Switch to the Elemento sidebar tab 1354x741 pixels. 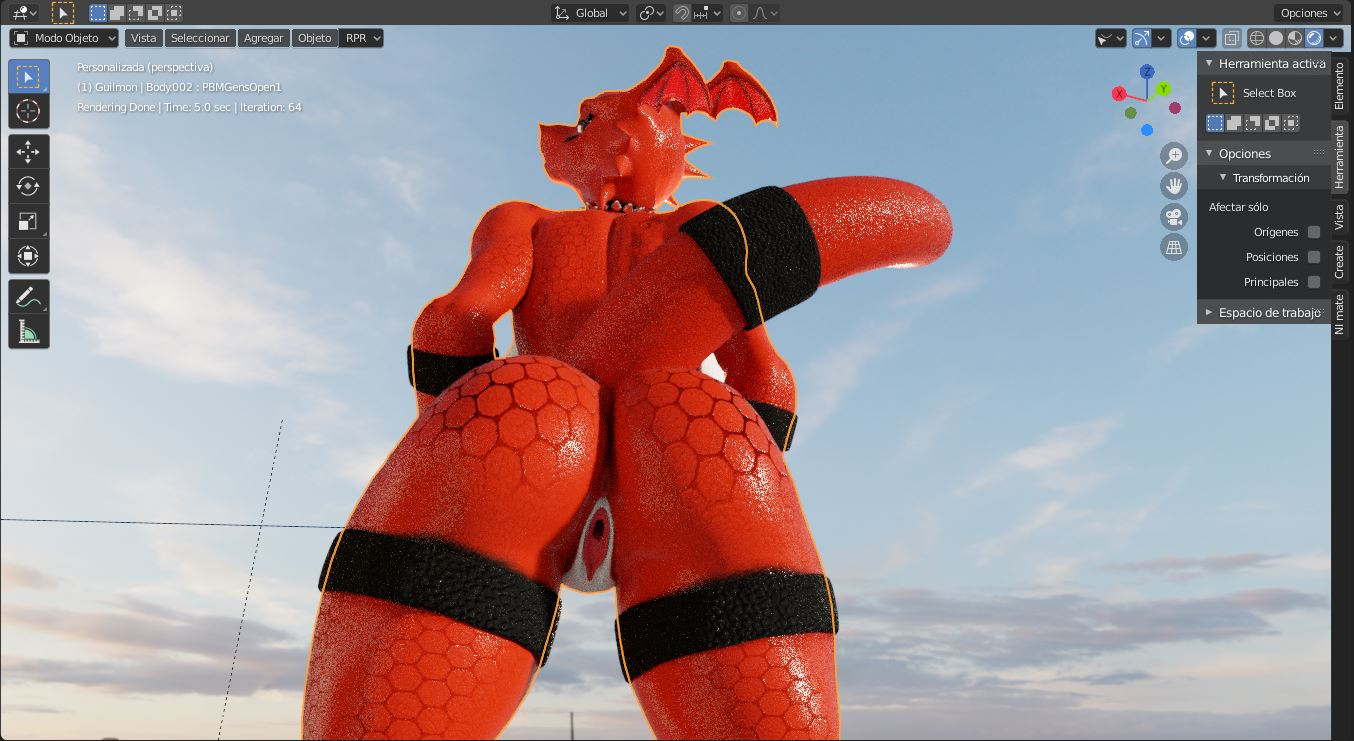[1340, 86]
